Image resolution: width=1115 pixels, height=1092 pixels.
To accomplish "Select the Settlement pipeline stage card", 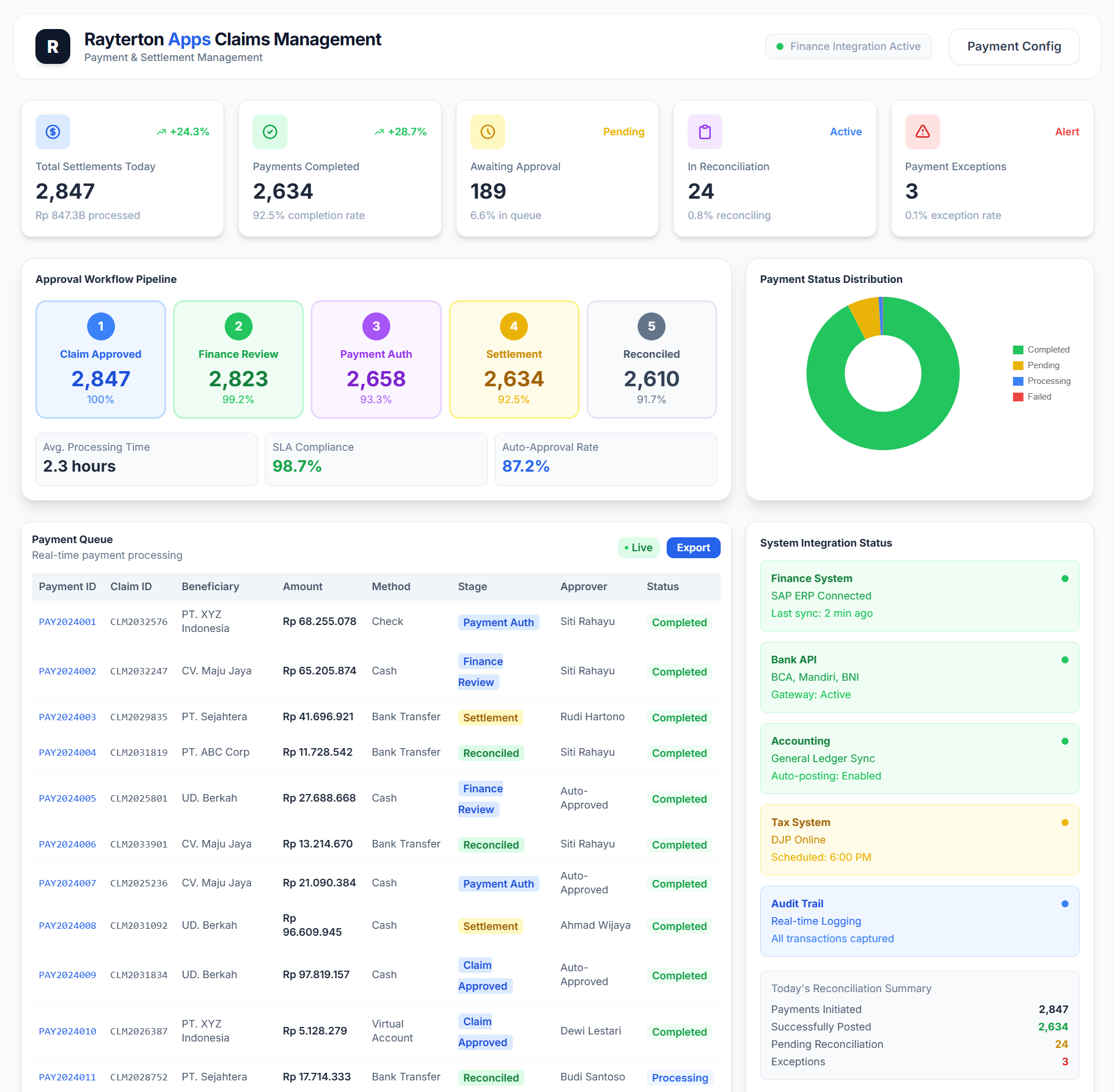I will coord(513,360).
